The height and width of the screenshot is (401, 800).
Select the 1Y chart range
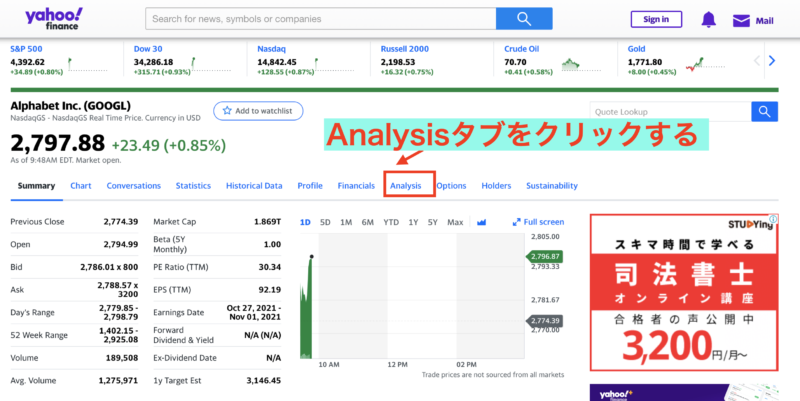413,222
